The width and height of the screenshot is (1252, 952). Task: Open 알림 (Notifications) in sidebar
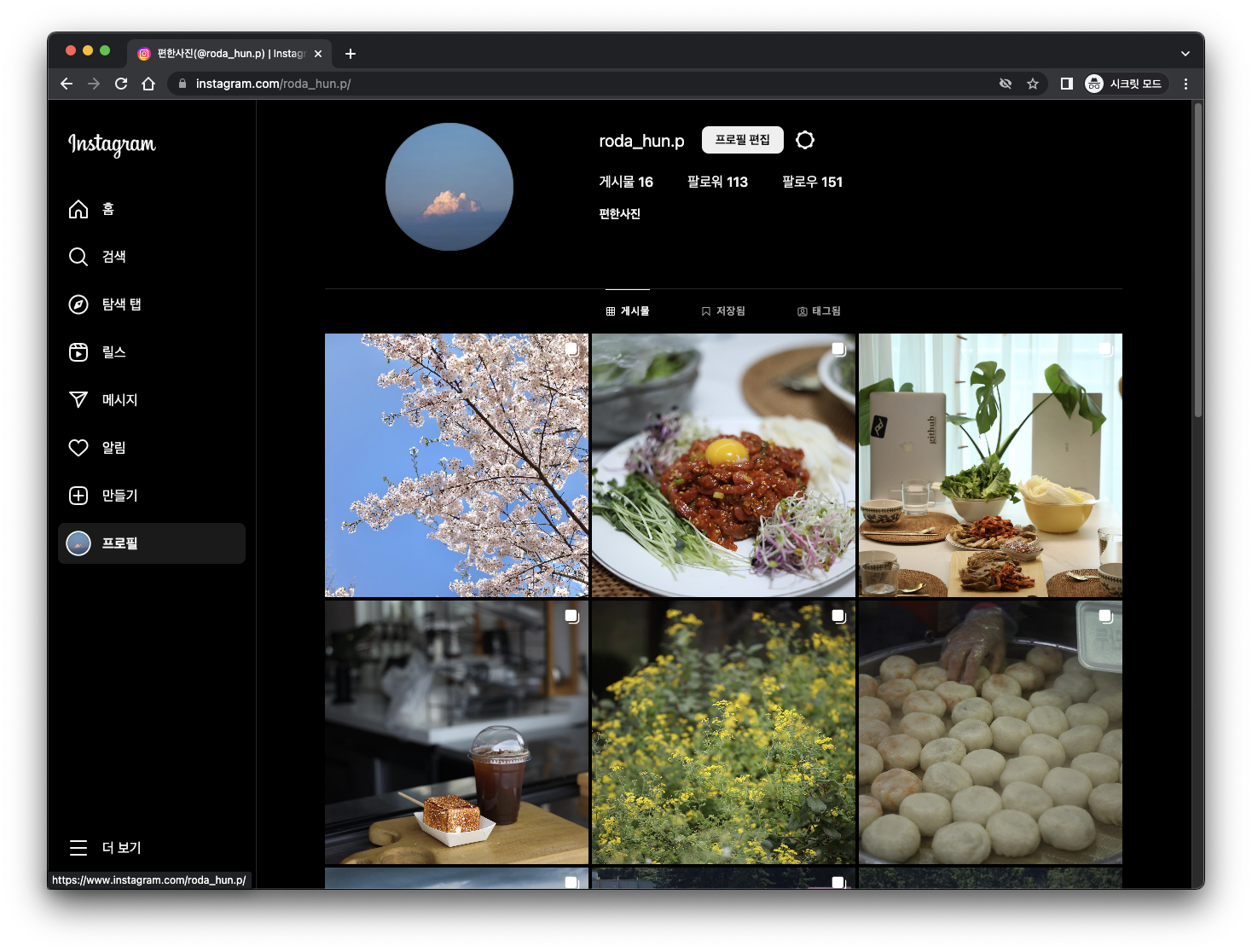point(152,448)
